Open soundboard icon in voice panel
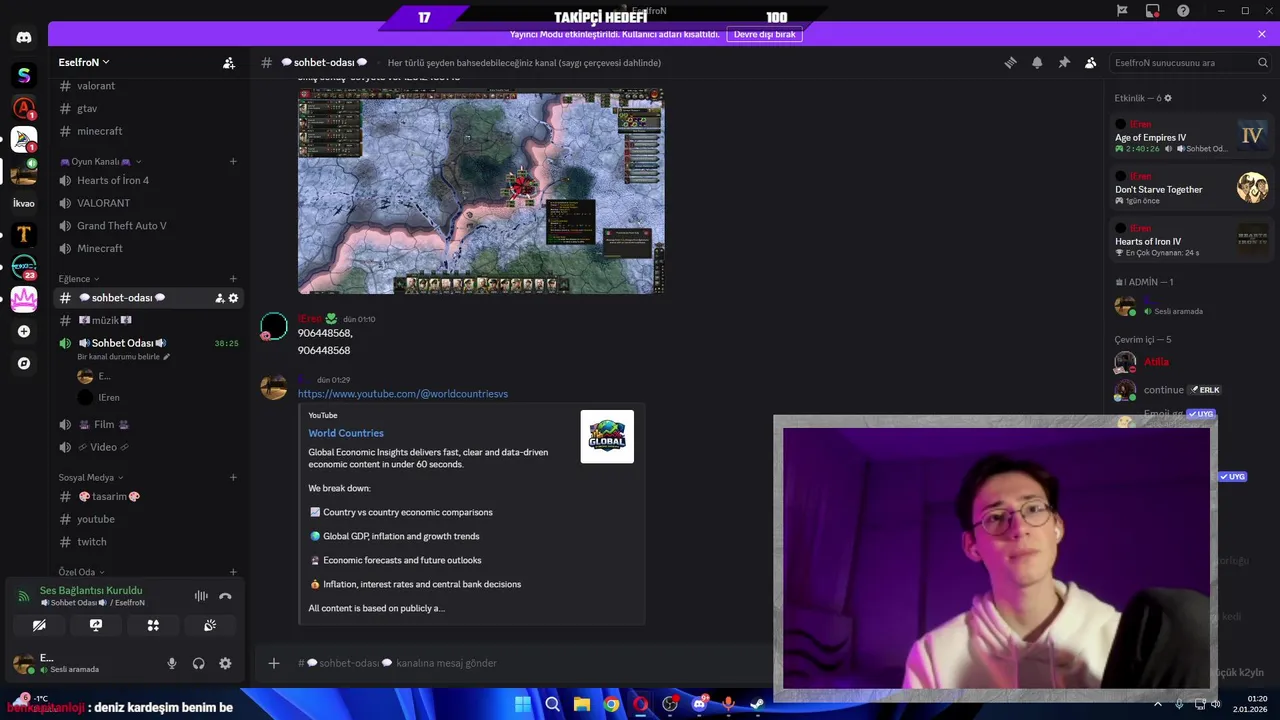This screenshot has height=720, width=1280. (x=210, y=625)
